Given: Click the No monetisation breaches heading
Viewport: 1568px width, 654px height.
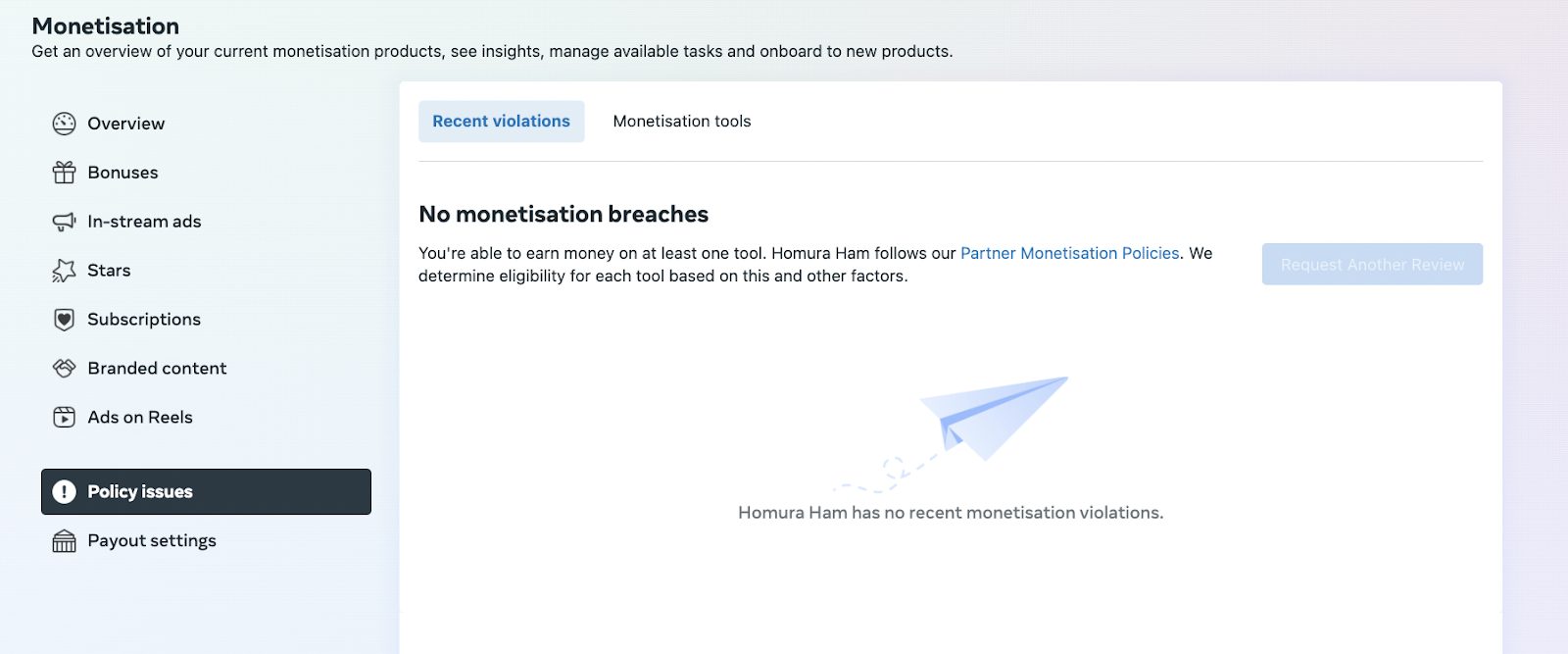Looking at the screenshot, I should [x=563, y=214].
